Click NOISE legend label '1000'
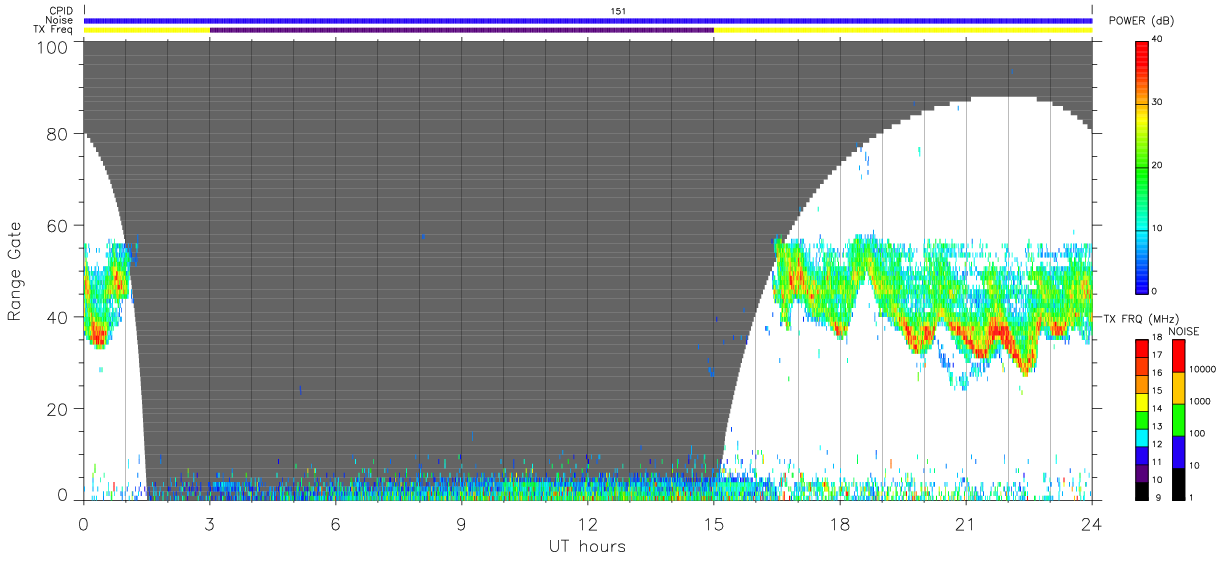 tap(1199, 401)
